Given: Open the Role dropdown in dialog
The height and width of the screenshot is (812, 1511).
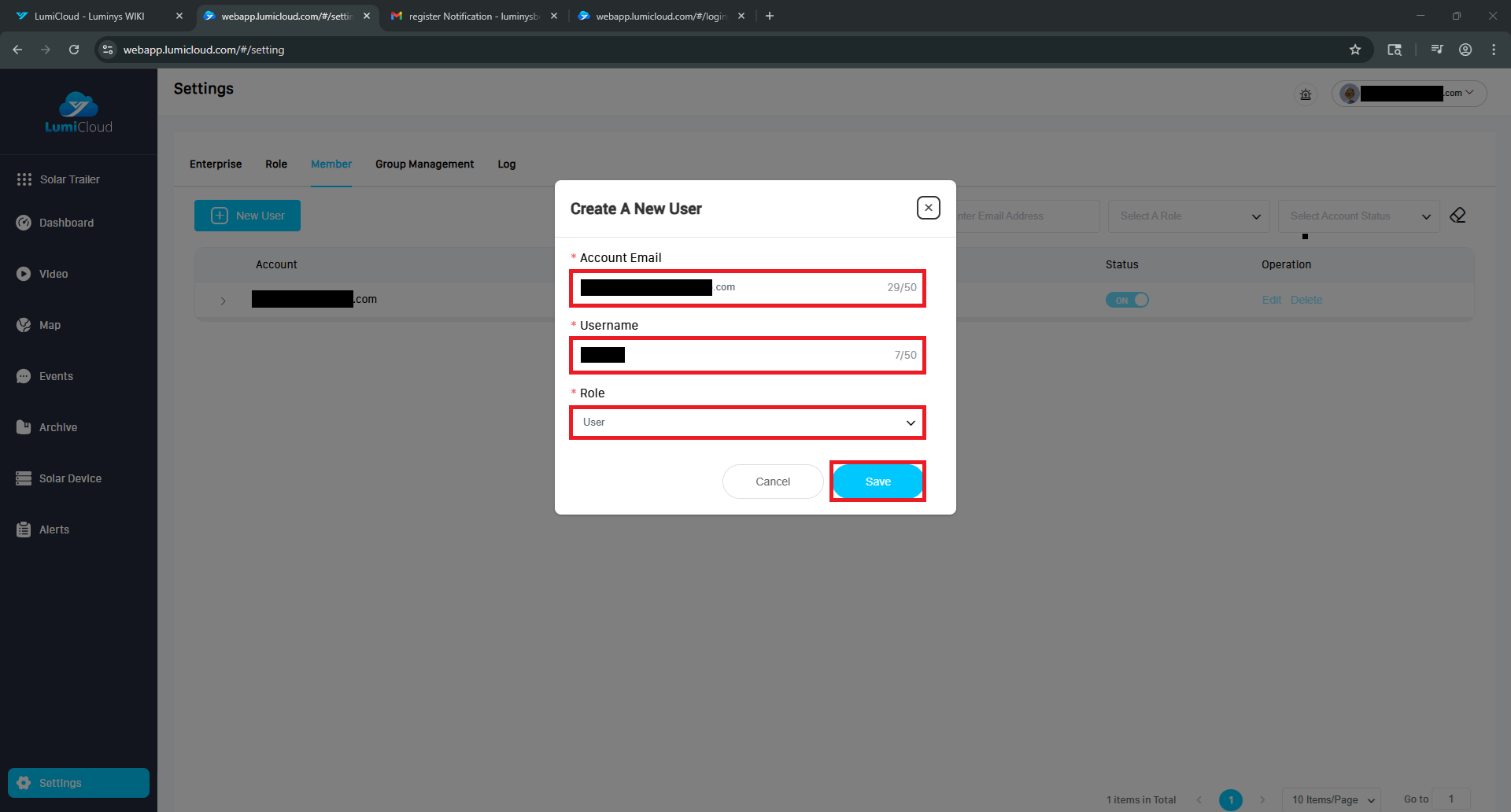Looking at the screenshot, I should pos(747,423).
